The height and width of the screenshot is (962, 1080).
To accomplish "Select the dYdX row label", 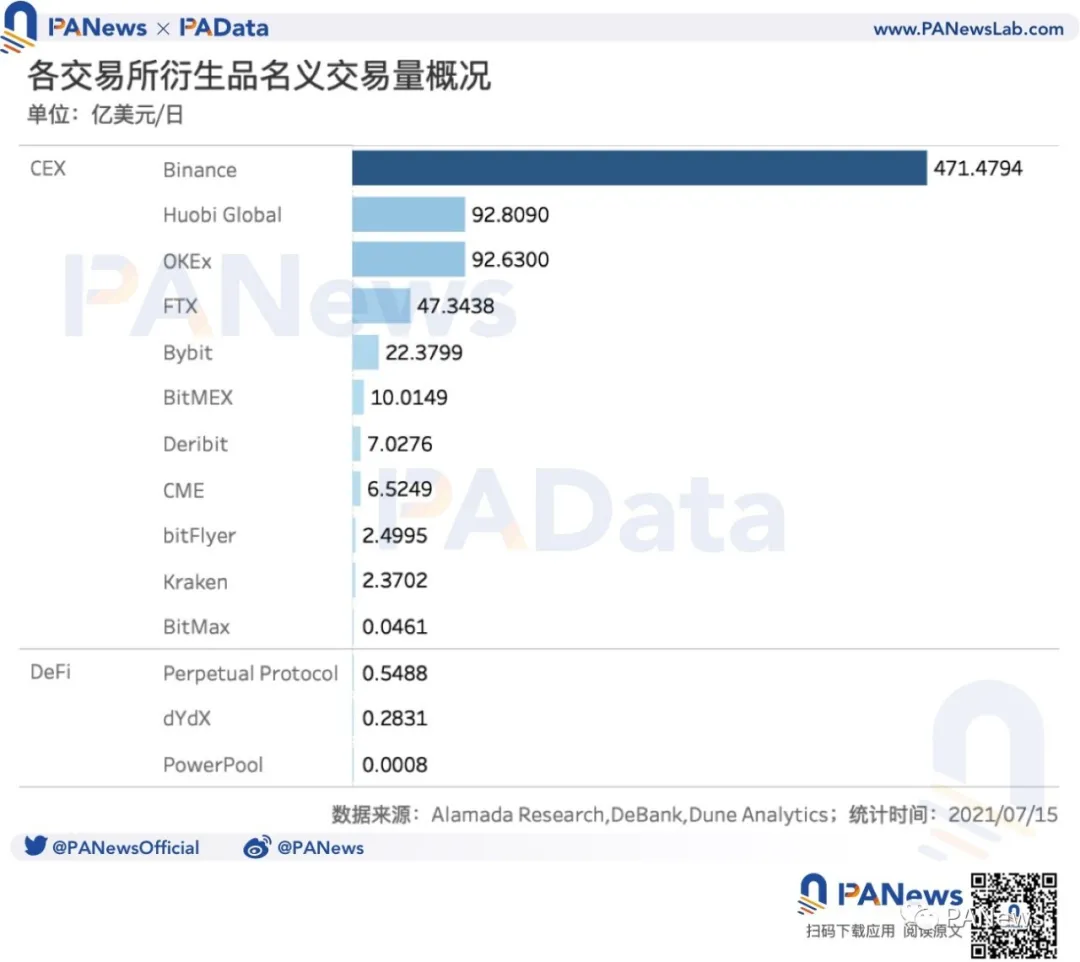I will point(187,718).
